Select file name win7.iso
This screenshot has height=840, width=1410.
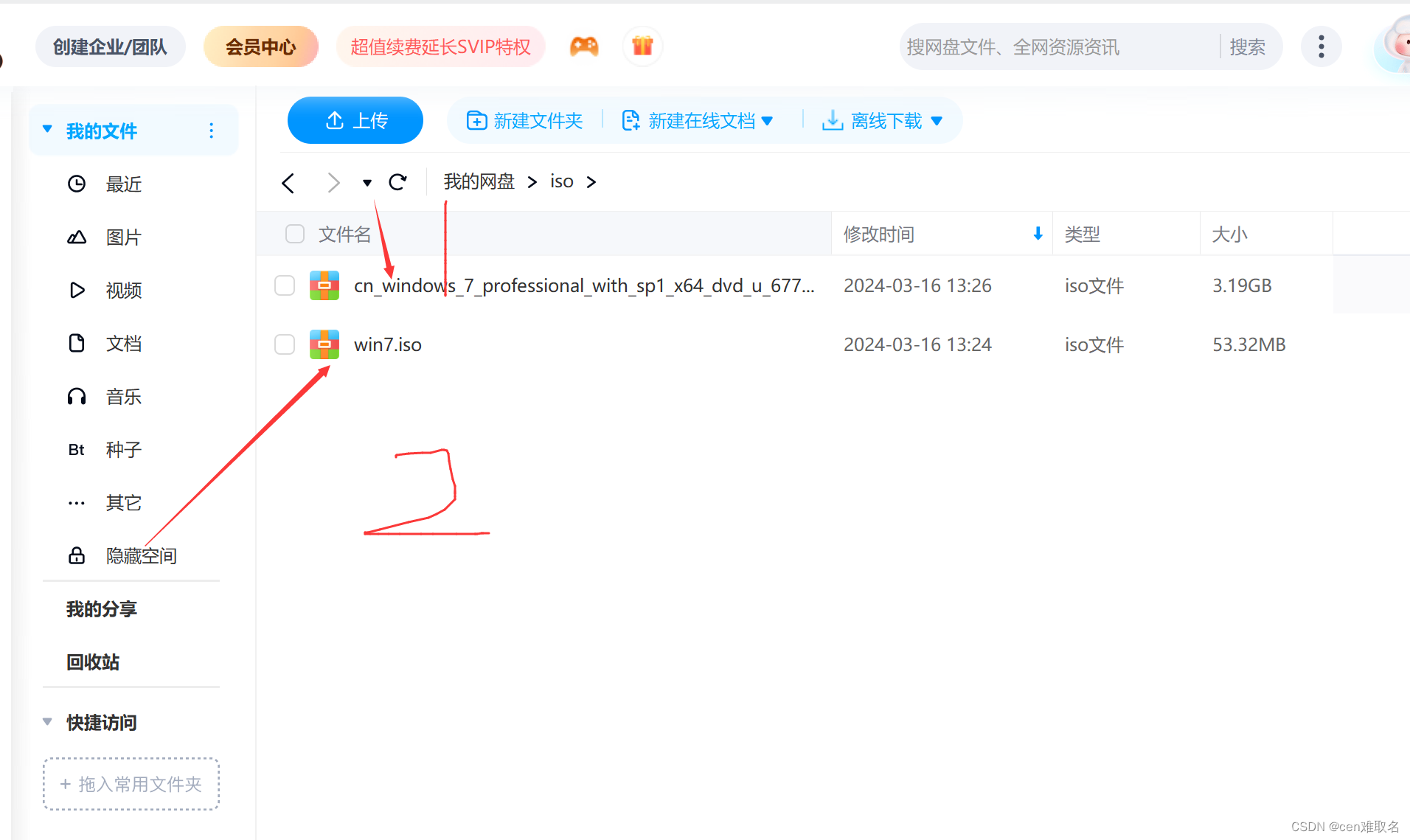(388, 344)
